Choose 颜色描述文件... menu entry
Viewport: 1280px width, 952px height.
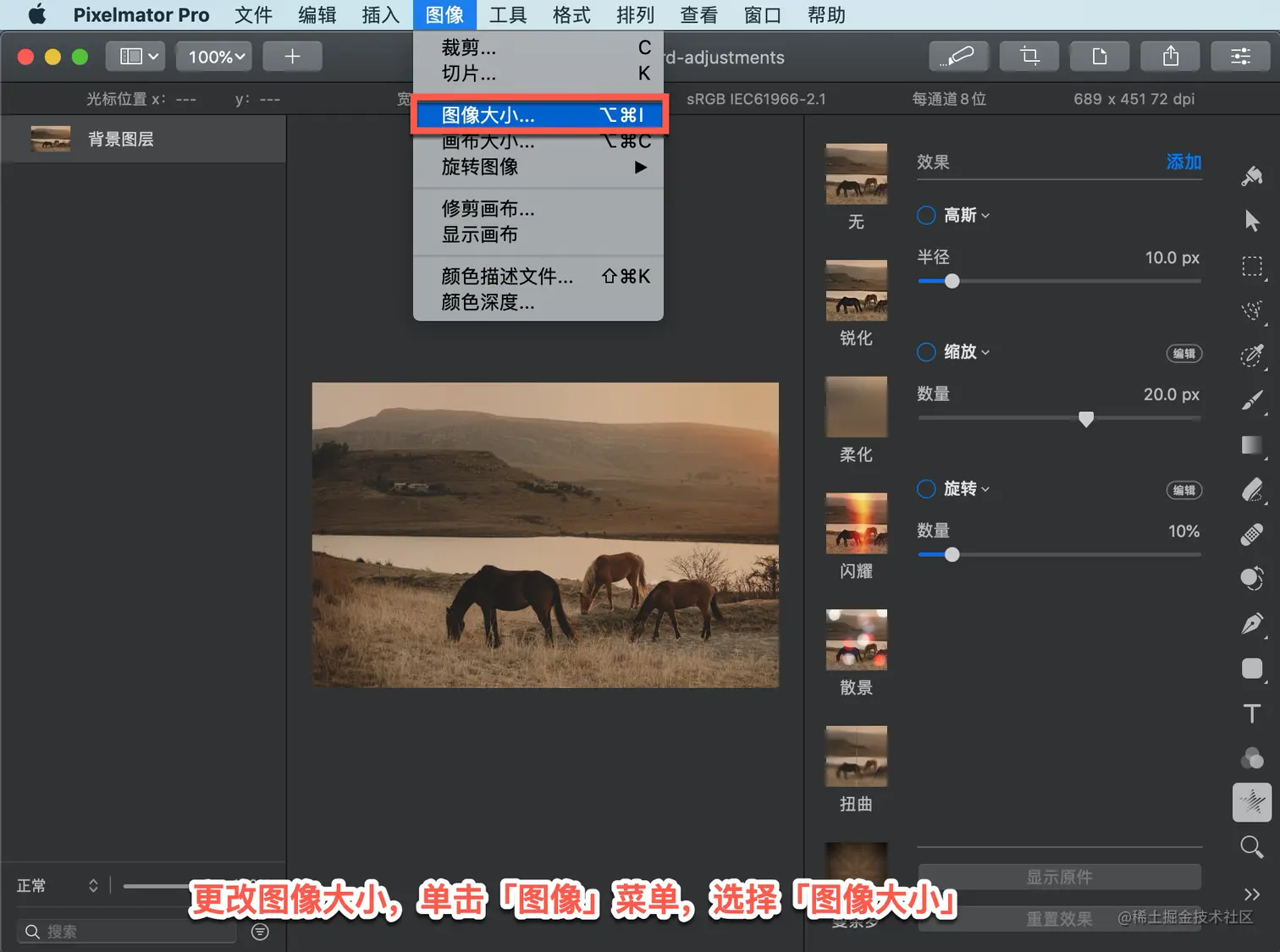(x=538, y=276)
